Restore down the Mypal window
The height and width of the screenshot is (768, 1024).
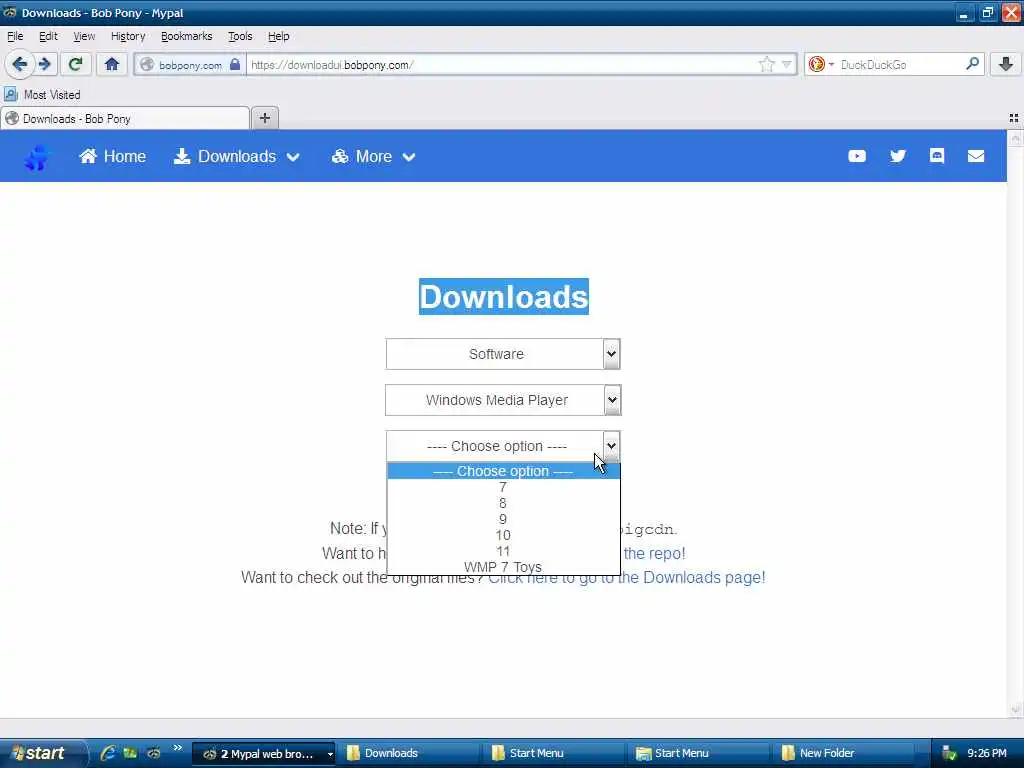(987, 12)
